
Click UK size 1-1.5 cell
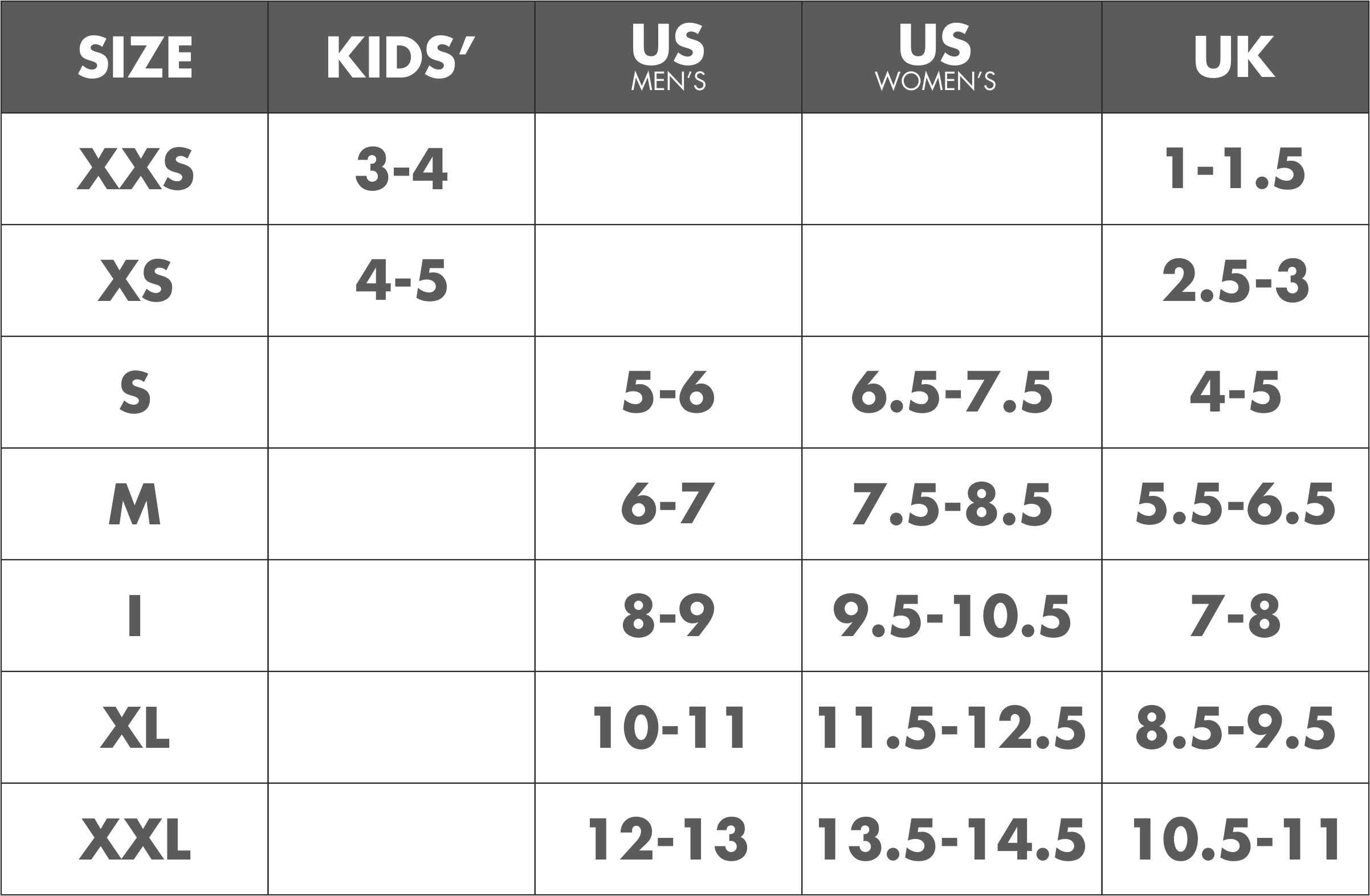[1236, 169]
